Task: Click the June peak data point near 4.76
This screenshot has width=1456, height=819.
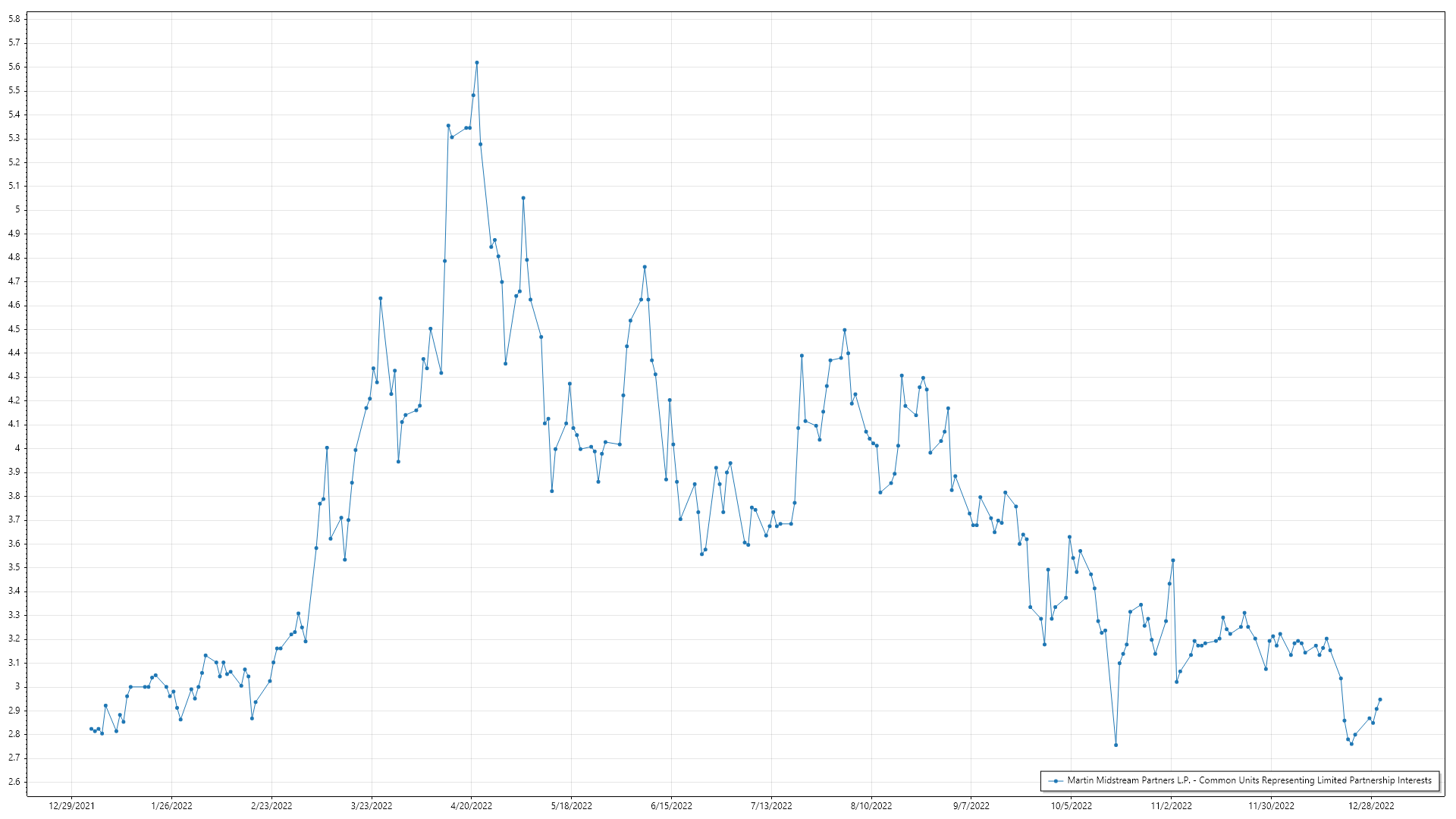Action: 645,267
